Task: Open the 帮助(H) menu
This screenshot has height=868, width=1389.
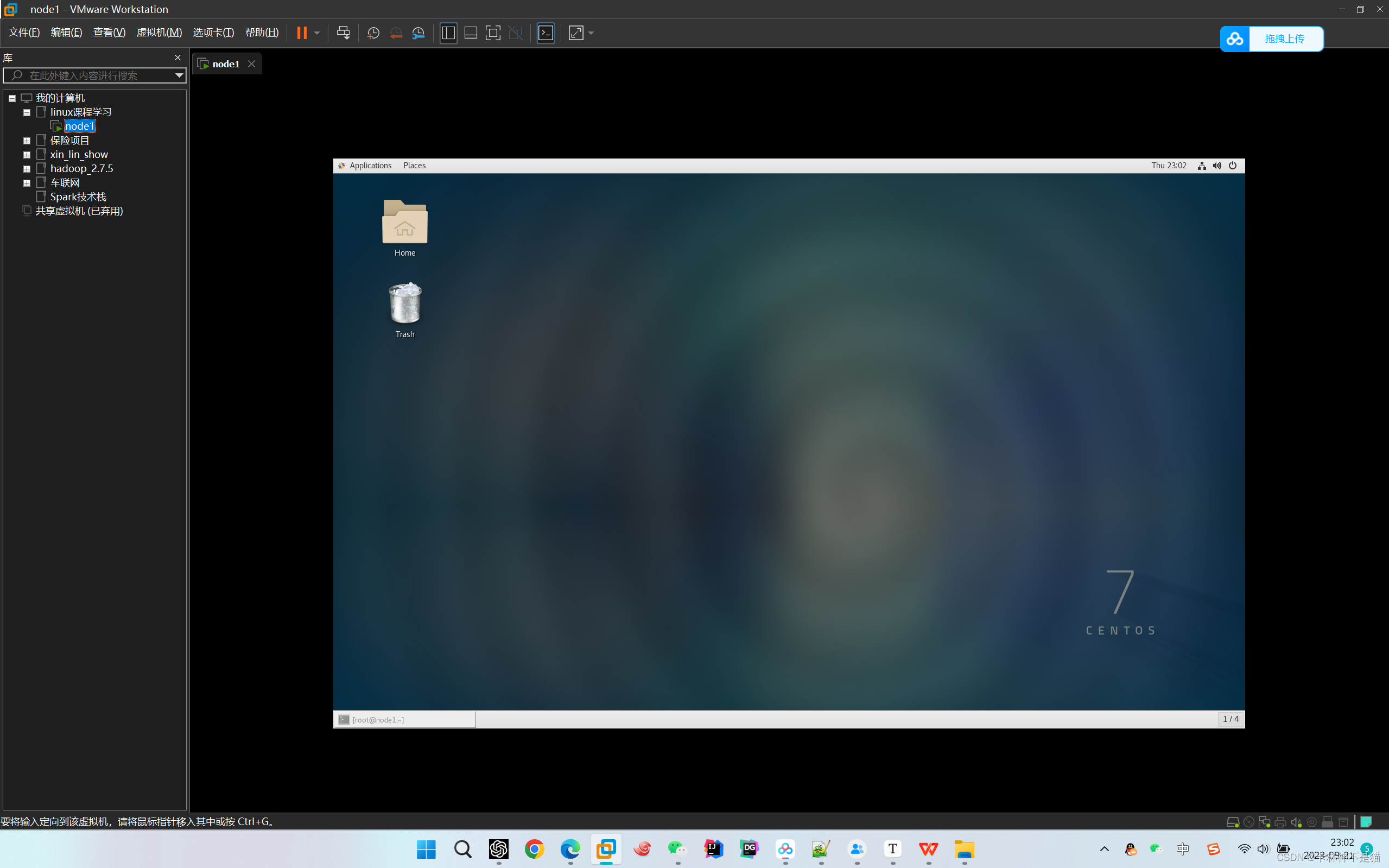Action: click(x=262, y=32)
